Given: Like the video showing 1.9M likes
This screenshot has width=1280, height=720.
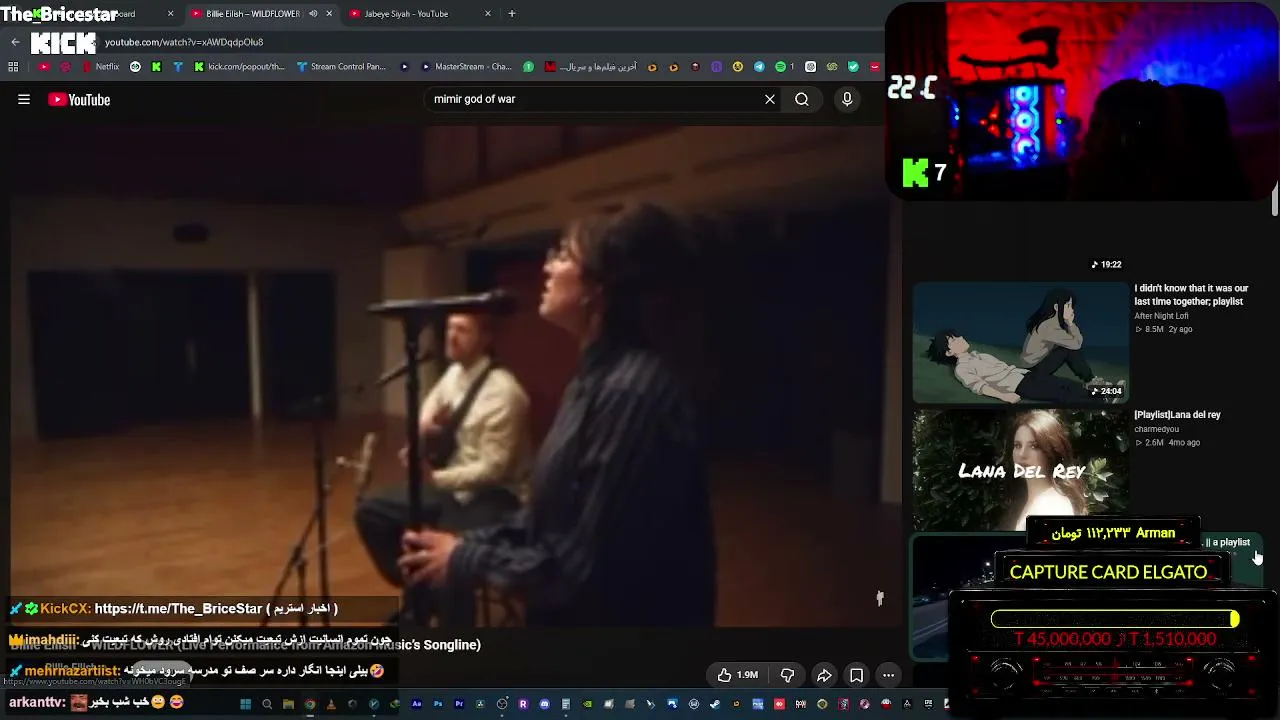Looking at the screenshot, I should coord(737,675).
